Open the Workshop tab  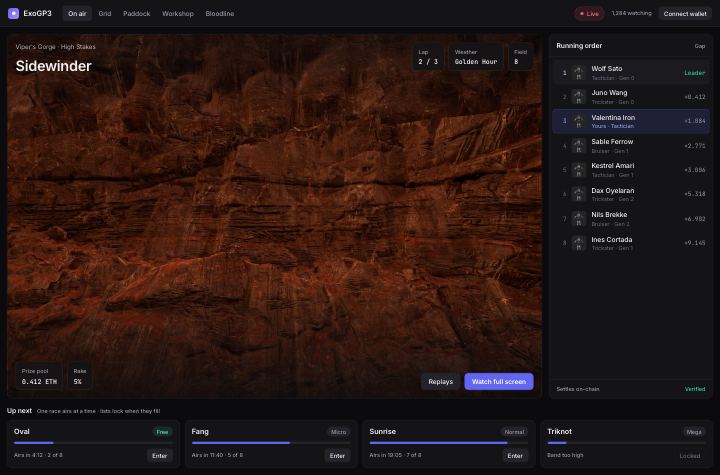pos(178,14)
